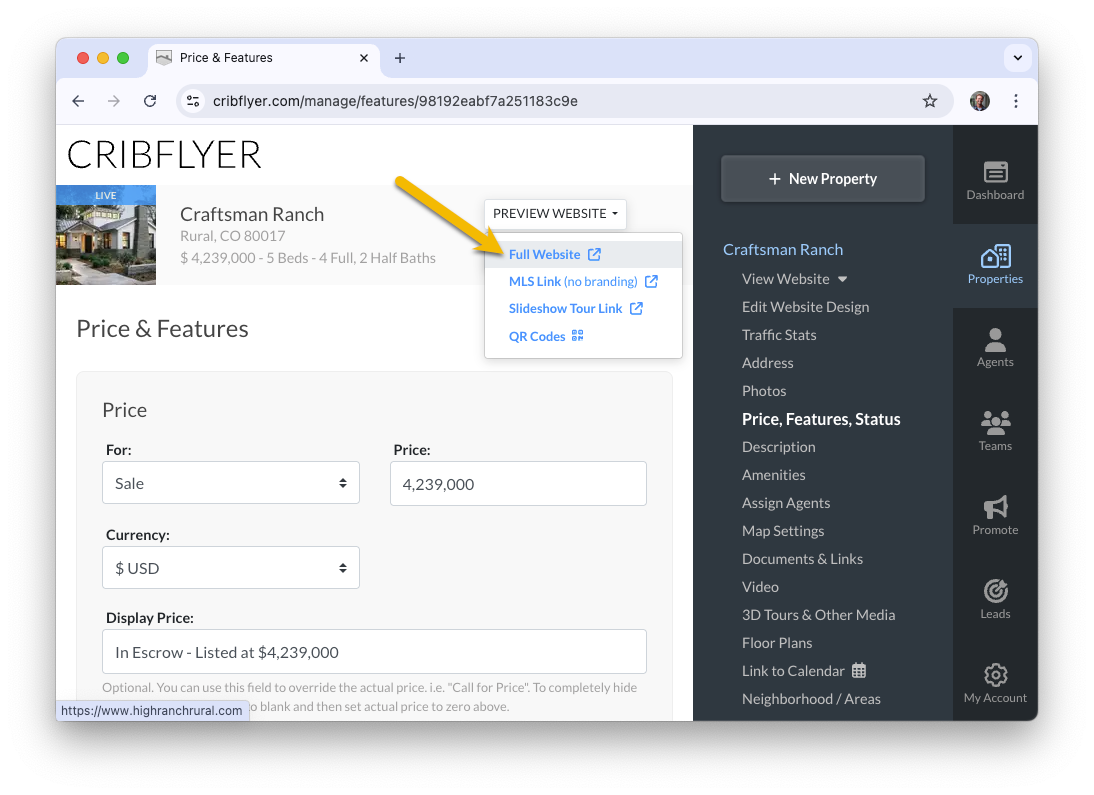Open Address in sidebar
Viewport: 1094px width, 795px height.
[x=767, y=363]
